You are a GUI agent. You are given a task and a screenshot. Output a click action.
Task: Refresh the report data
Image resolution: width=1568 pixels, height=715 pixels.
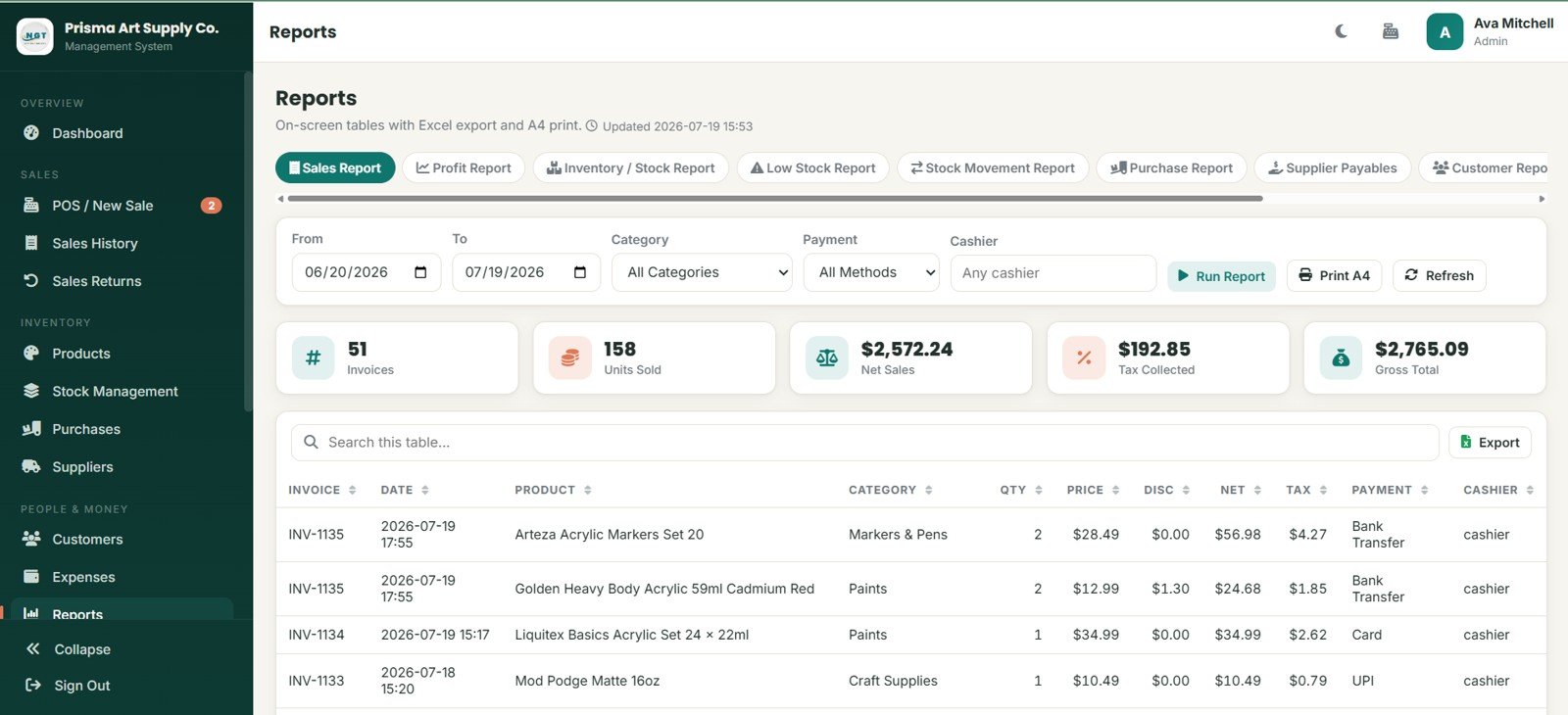[1440, 275]
